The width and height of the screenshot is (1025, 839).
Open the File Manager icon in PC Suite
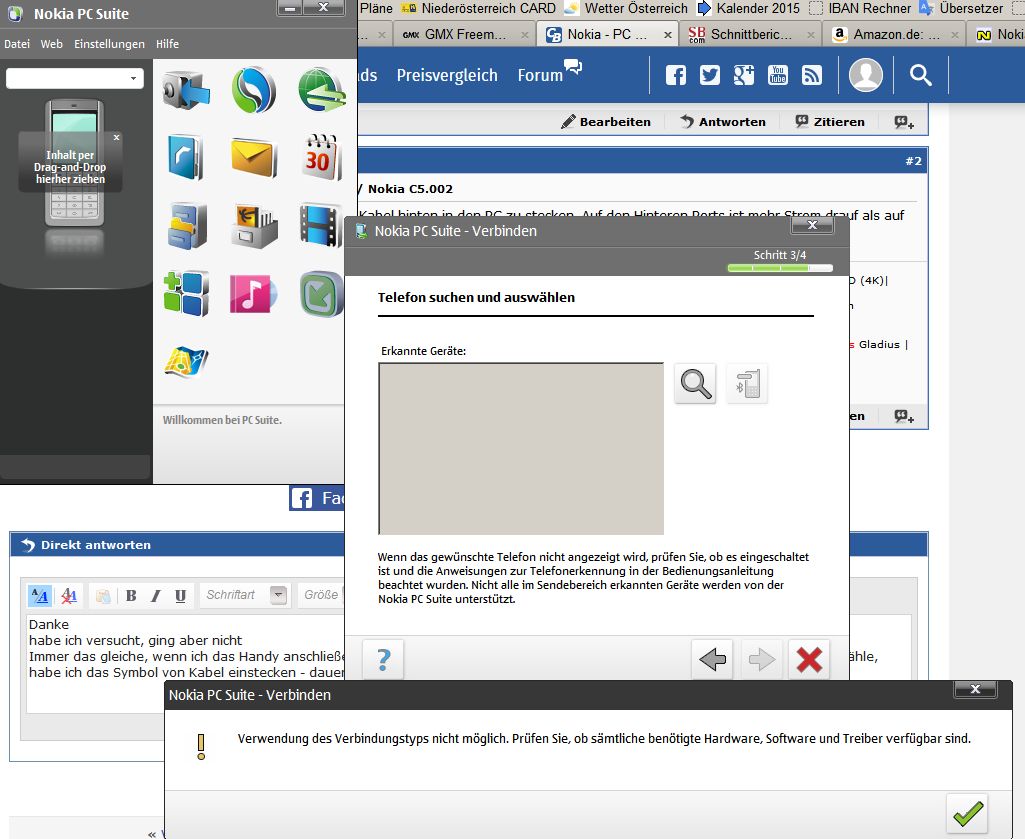(187, 226)
